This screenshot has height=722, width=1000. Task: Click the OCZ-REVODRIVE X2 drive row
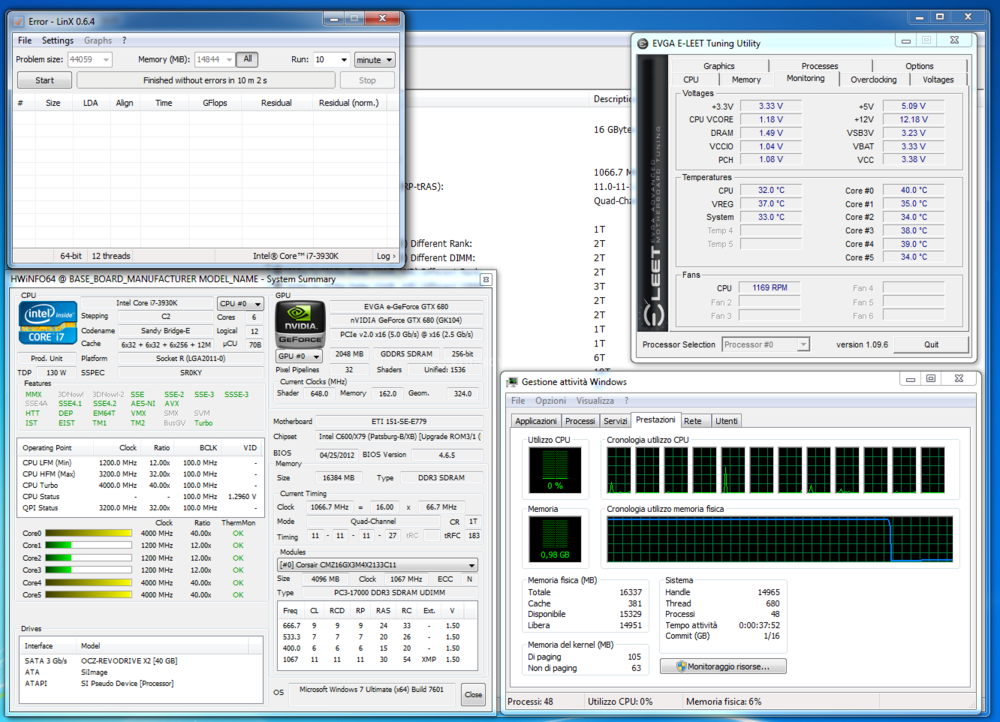[x=141, y=661]
